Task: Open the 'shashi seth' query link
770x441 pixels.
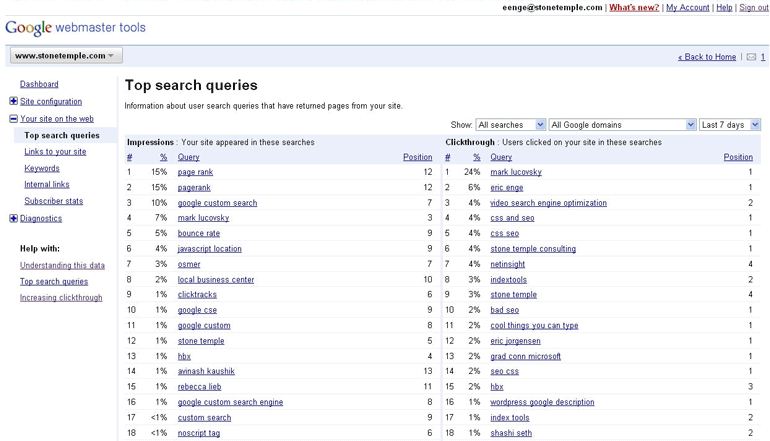Action: (511, 433)
